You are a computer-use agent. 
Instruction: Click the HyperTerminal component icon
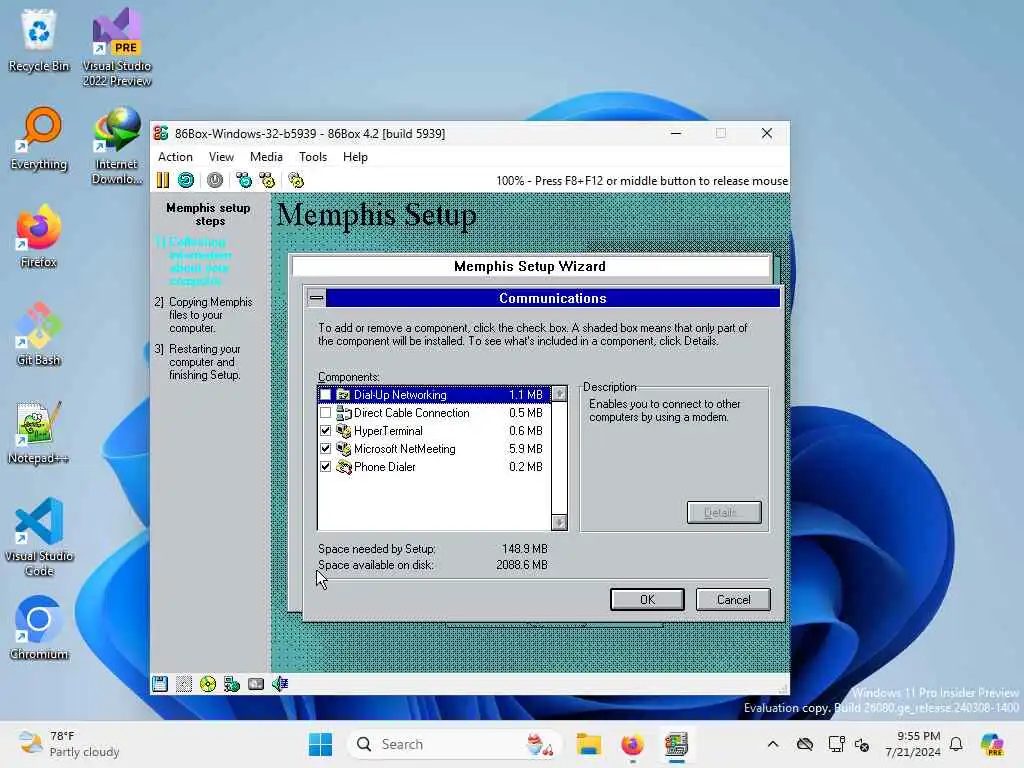point(344,431)
